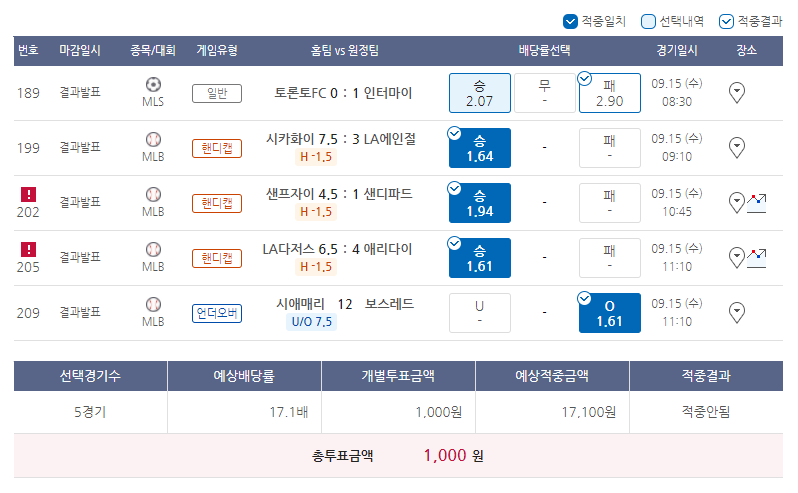Click baseball icon in match 205 row
The width and height of the screenshot is (798, 493).
click(x=153, y=249)
